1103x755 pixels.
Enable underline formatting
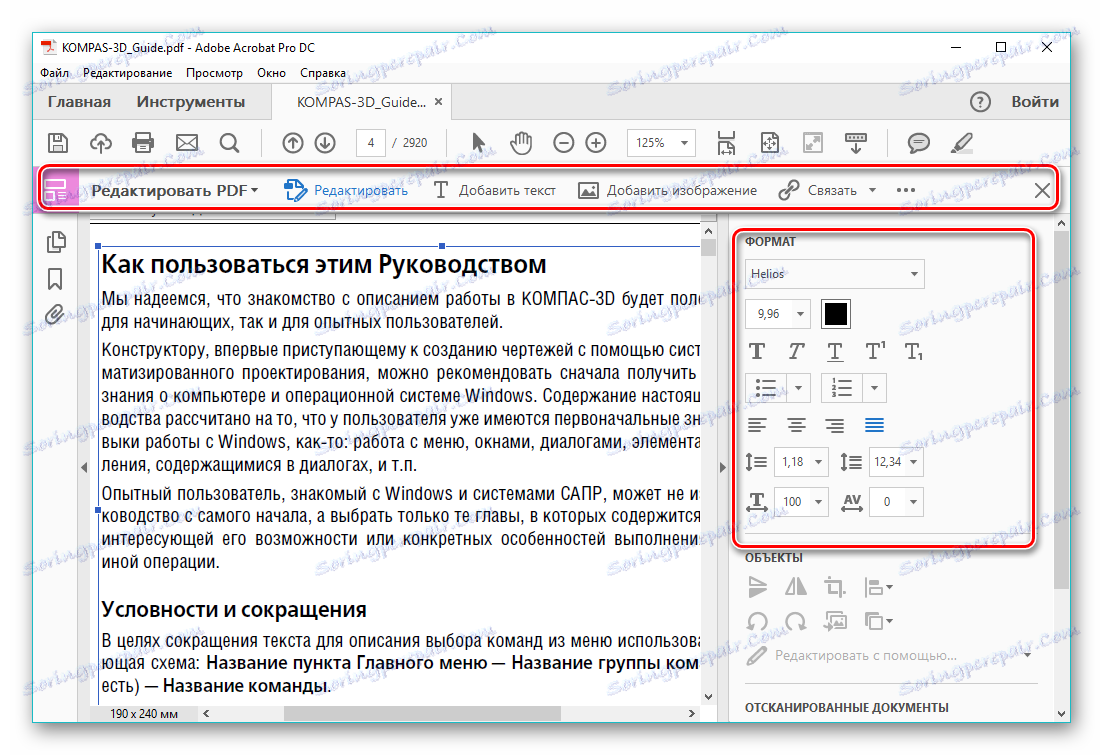(834, 351)
